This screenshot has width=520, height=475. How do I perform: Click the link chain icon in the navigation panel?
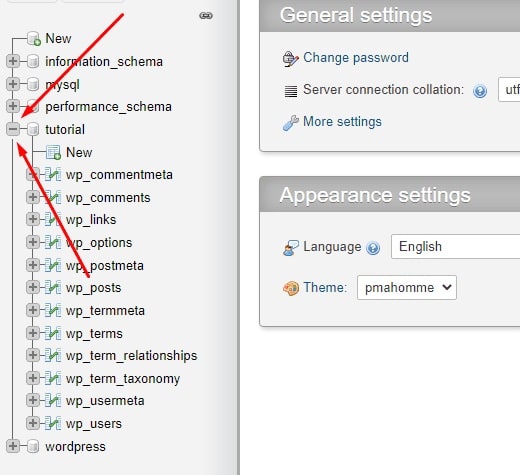tap(206, 16)
